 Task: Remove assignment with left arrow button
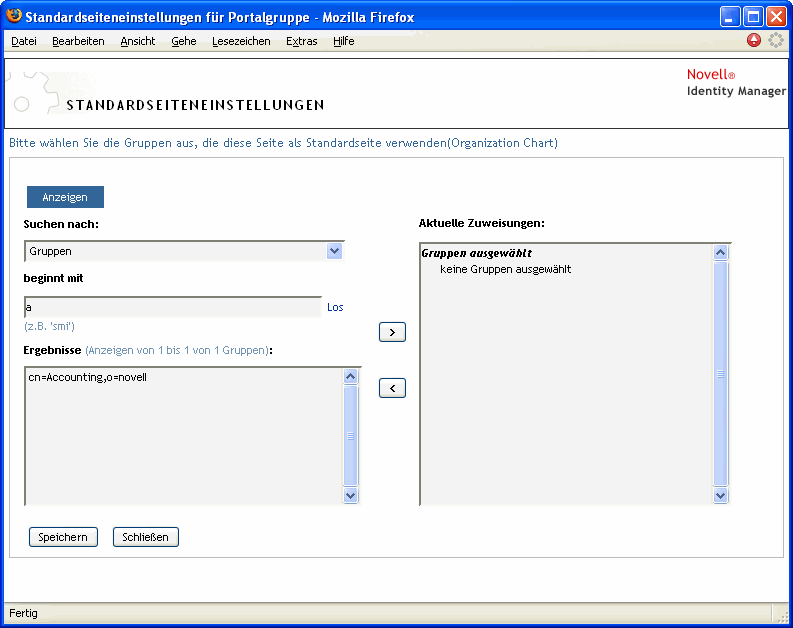(x=392, y=388)
